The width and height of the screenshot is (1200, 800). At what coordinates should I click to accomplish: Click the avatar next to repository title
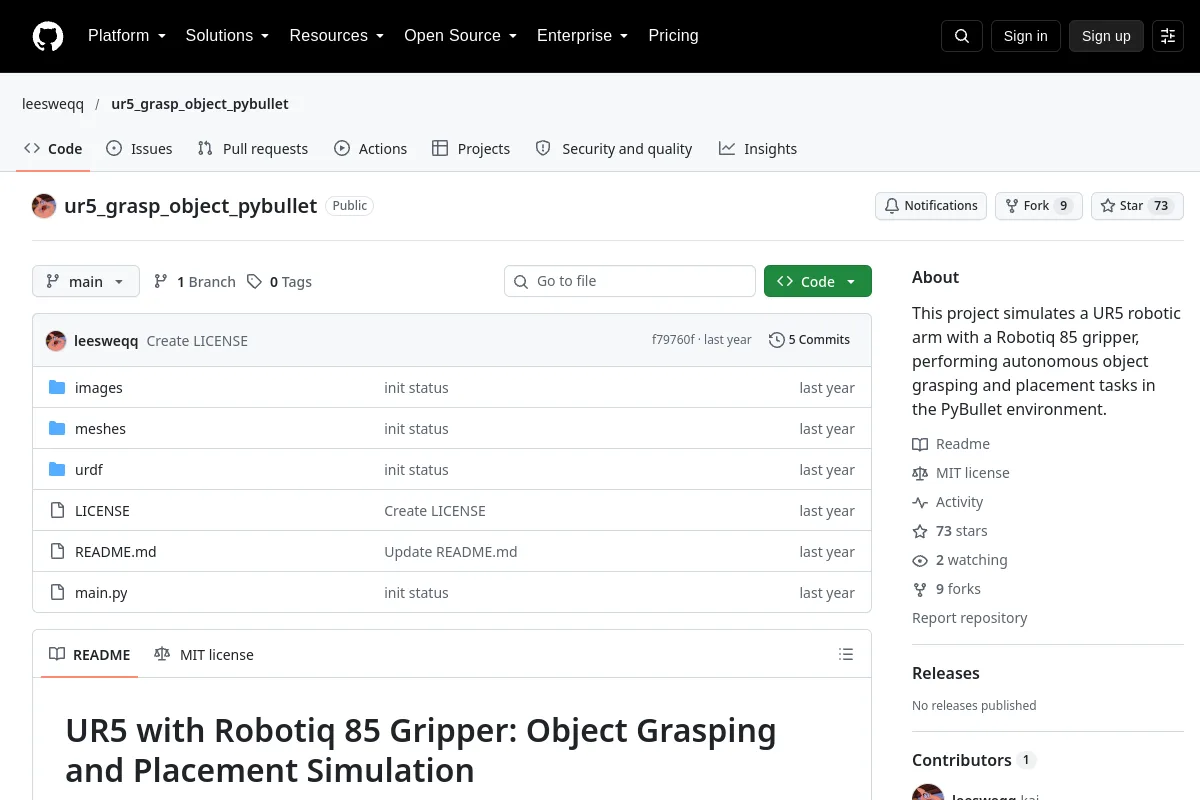[44, 206]
